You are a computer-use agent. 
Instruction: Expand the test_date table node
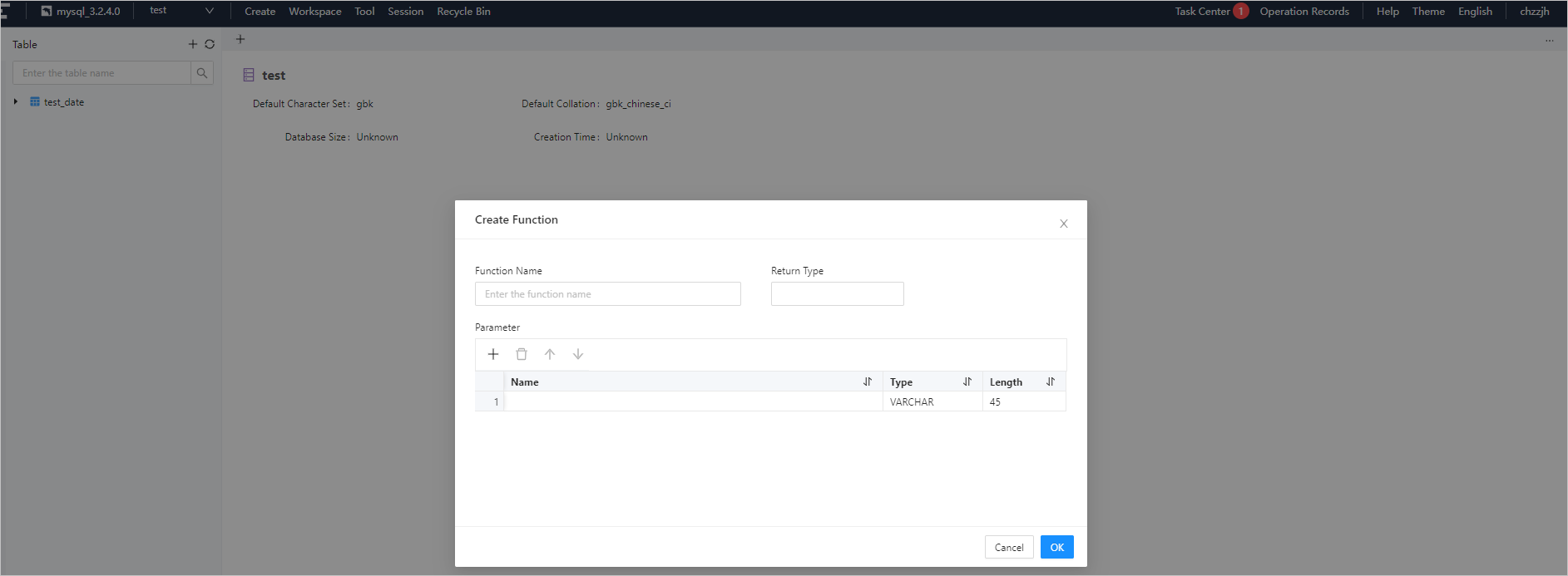coord(16,102)
